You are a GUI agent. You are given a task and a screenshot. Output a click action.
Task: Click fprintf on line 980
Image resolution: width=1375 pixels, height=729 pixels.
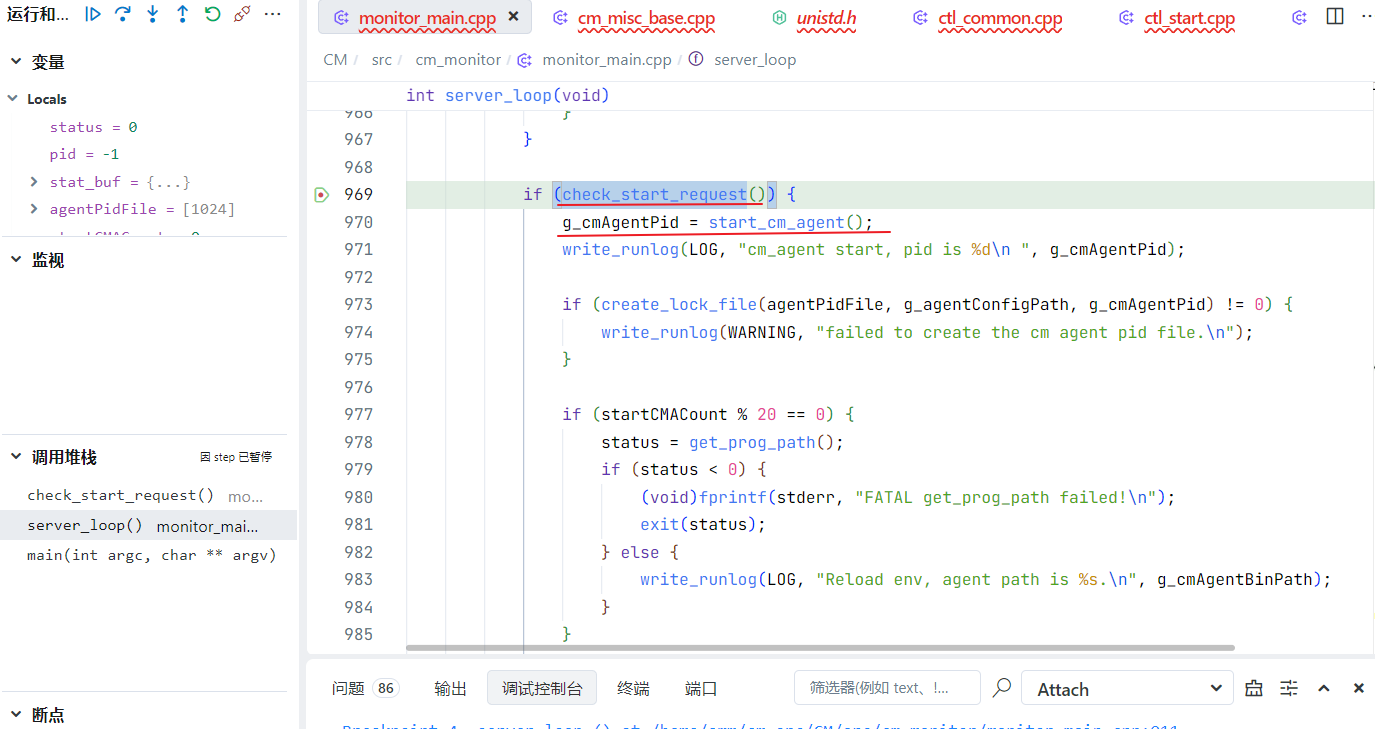click(x=733, y=497)
